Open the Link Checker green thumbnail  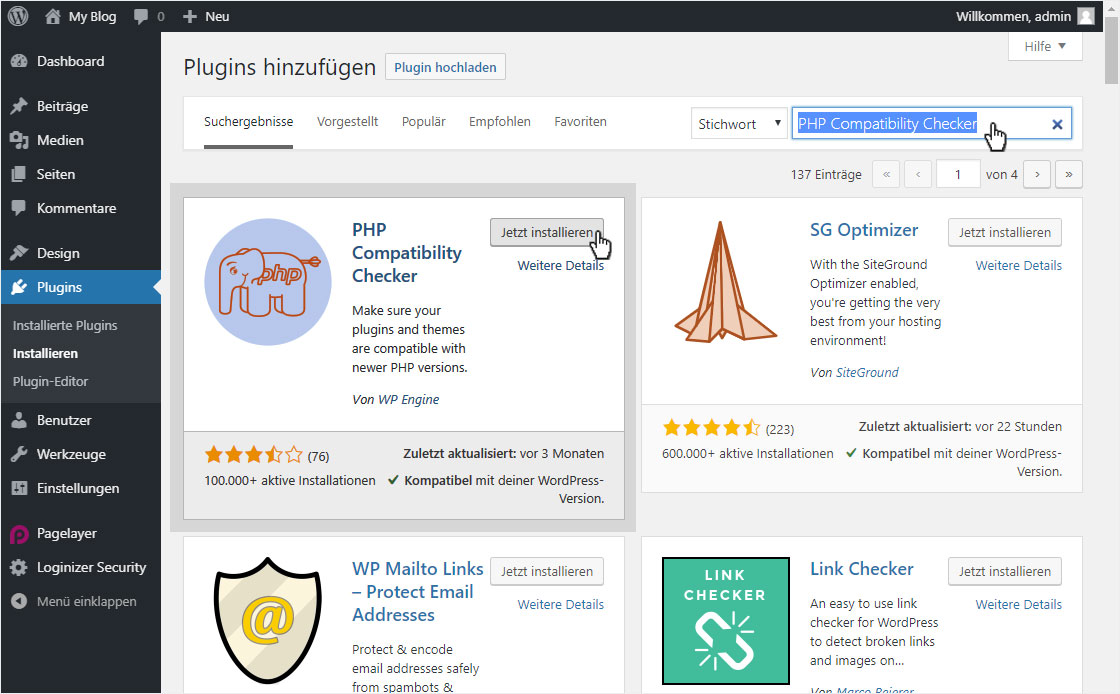click(x=726, y=620)
